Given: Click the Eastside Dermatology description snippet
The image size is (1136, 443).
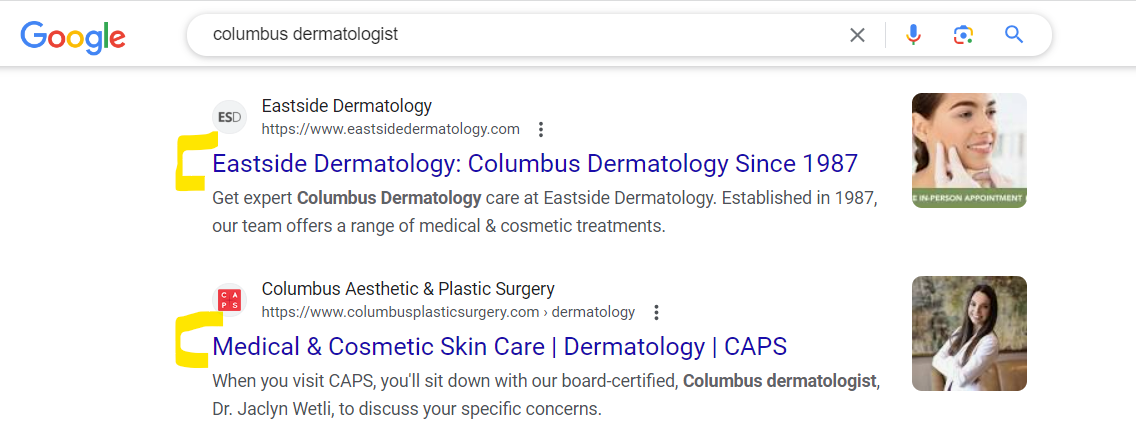Looking at the screenshot, I should [545, 212].
